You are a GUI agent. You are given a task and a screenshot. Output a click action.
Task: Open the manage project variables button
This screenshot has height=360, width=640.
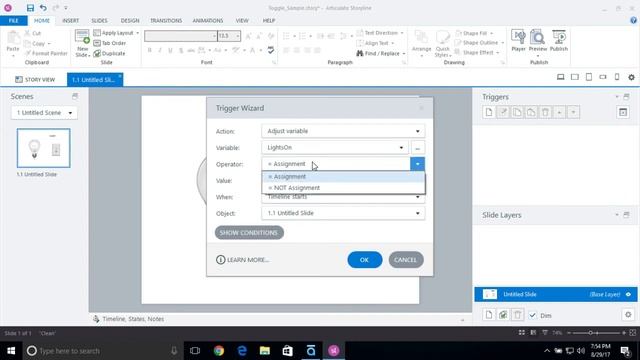click(623, 112)
